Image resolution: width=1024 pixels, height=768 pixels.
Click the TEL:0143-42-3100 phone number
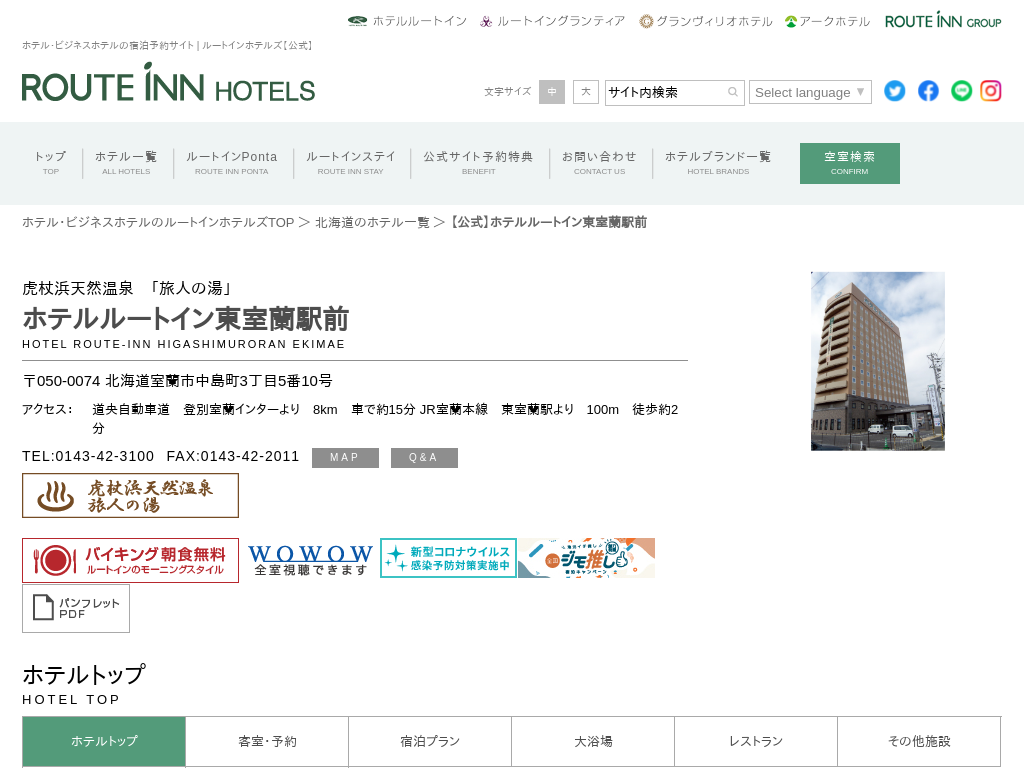(x=88, y=456)
